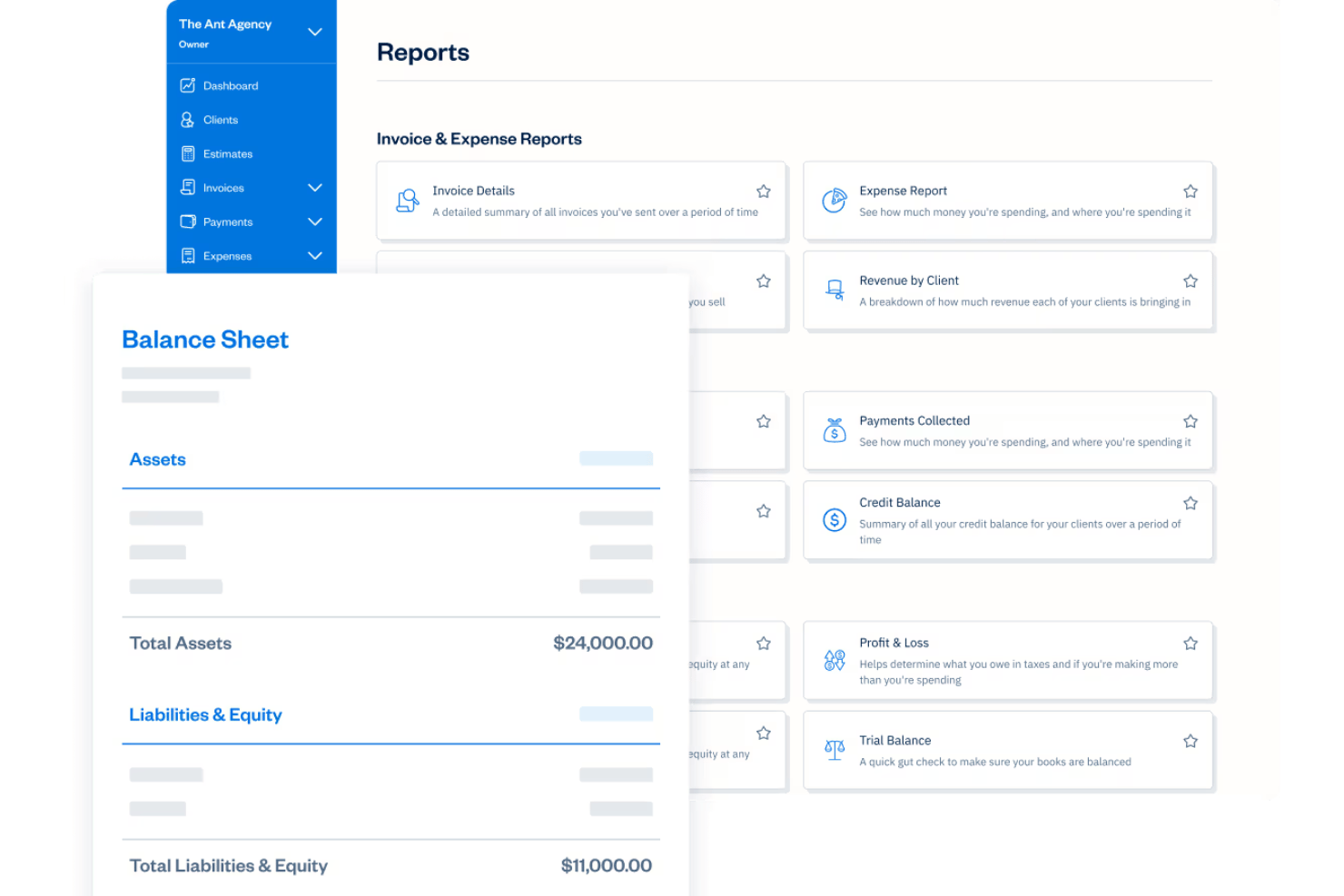Click the blue 'Liabilities & Equity' section heading
This screenshot has height=896, width=1344.
(x=205, y=715)
